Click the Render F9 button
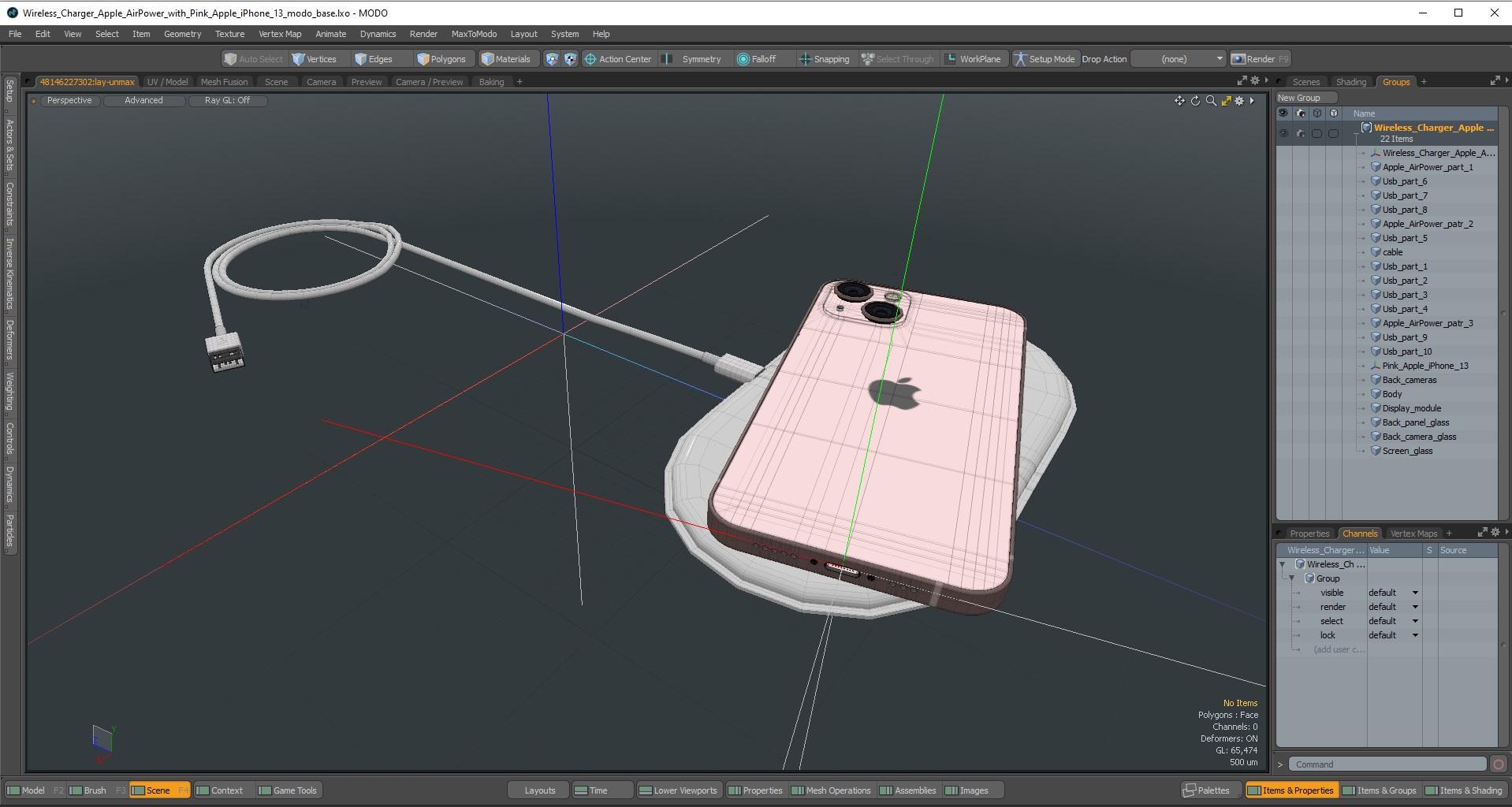This screenshot has width=1512, height=807. (1260, 59)
